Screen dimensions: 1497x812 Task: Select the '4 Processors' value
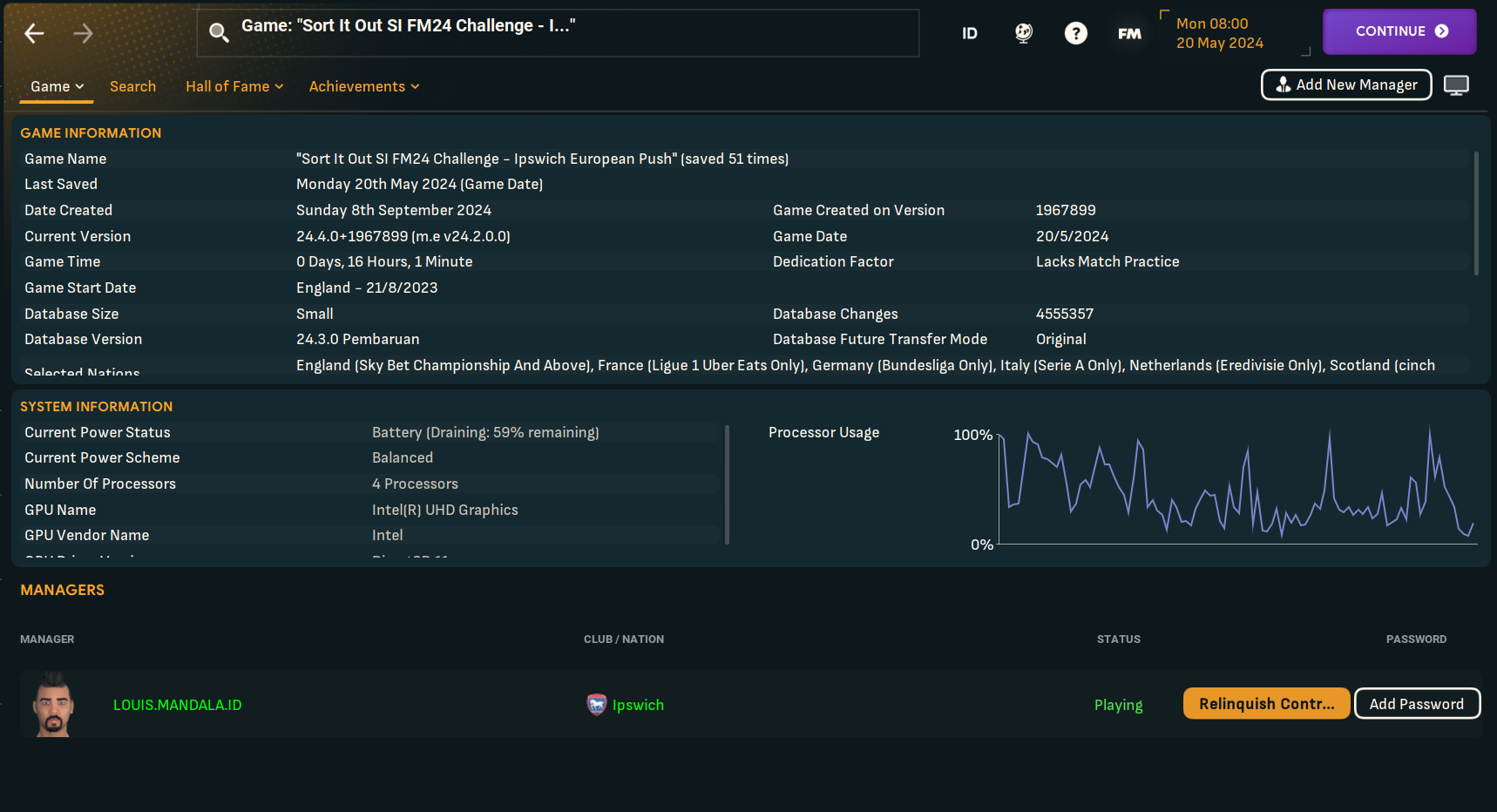coord(415,484)
